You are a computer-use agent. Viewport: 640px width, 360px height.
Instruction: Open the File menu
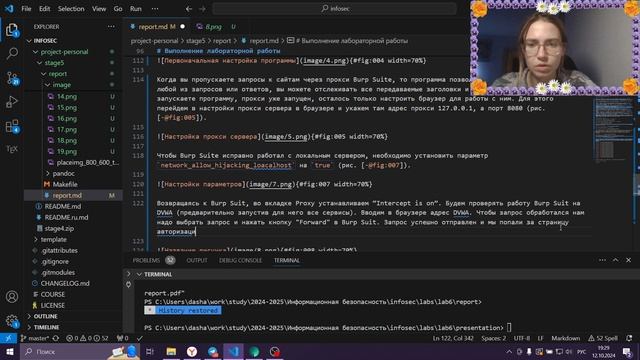tap(26, 9)
